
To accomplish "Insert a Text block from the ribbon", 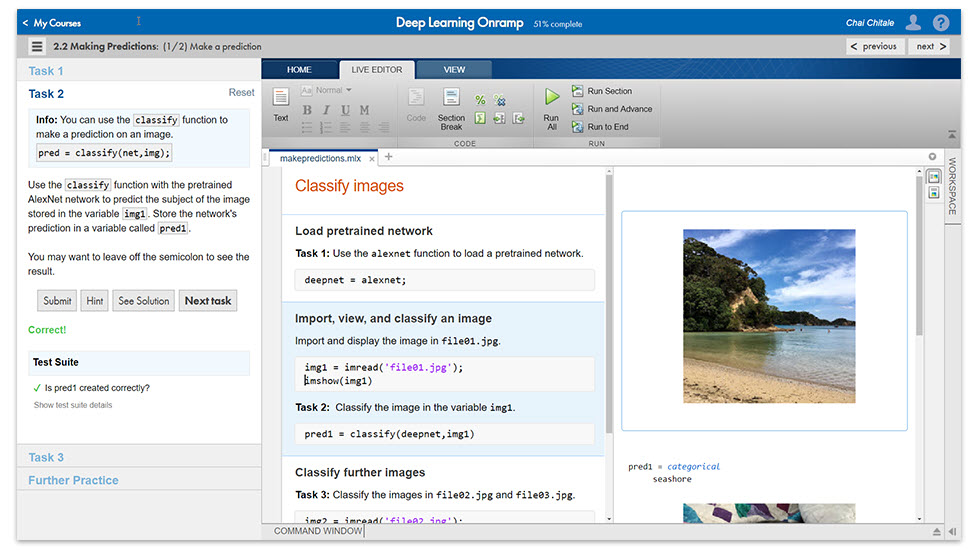I will (x=281, y=105).
